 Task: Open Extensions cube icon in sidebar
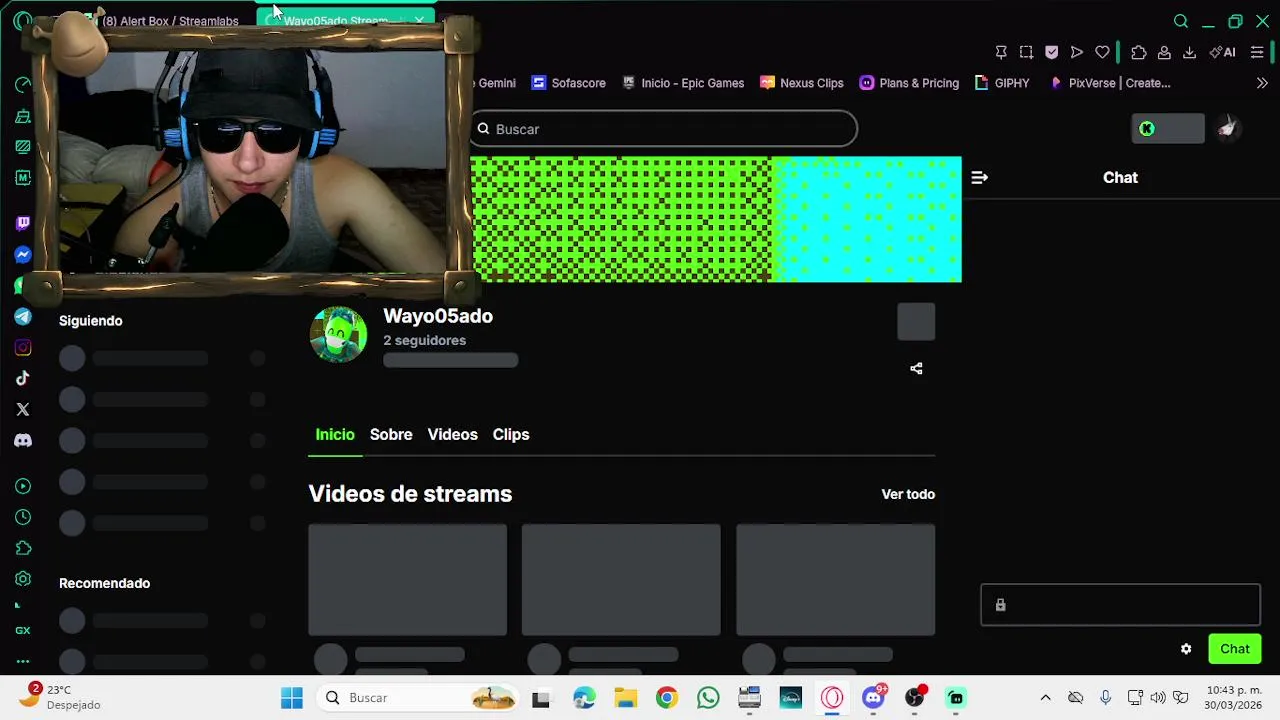click(x=23, y=548)
